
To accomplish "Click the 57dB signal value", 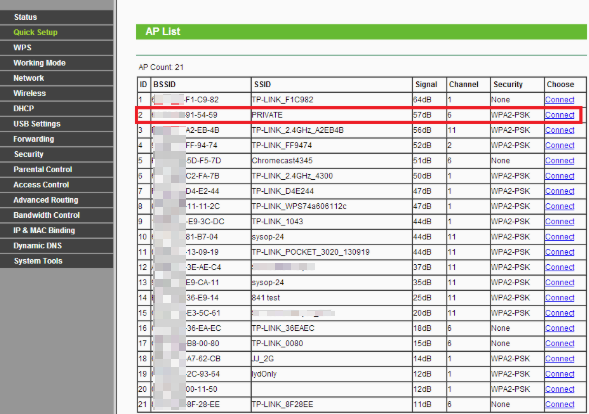I will (x=422, y=115).
